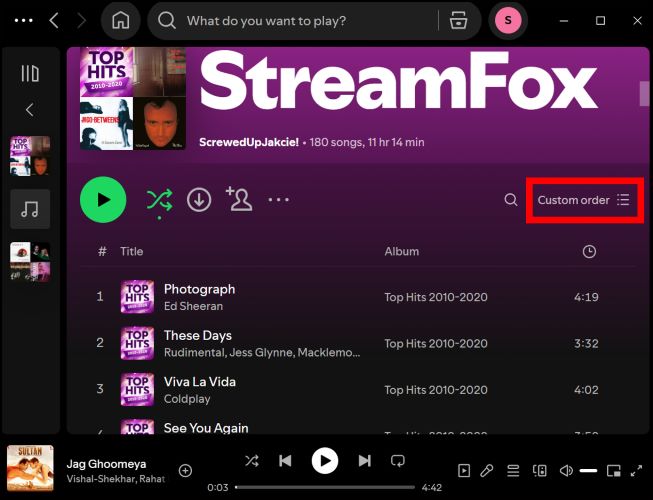Viewport: 653px width, 500px height.
Task: Go forward with the top forward arrow
Action: pyautogui.click(x=82, y=20)
